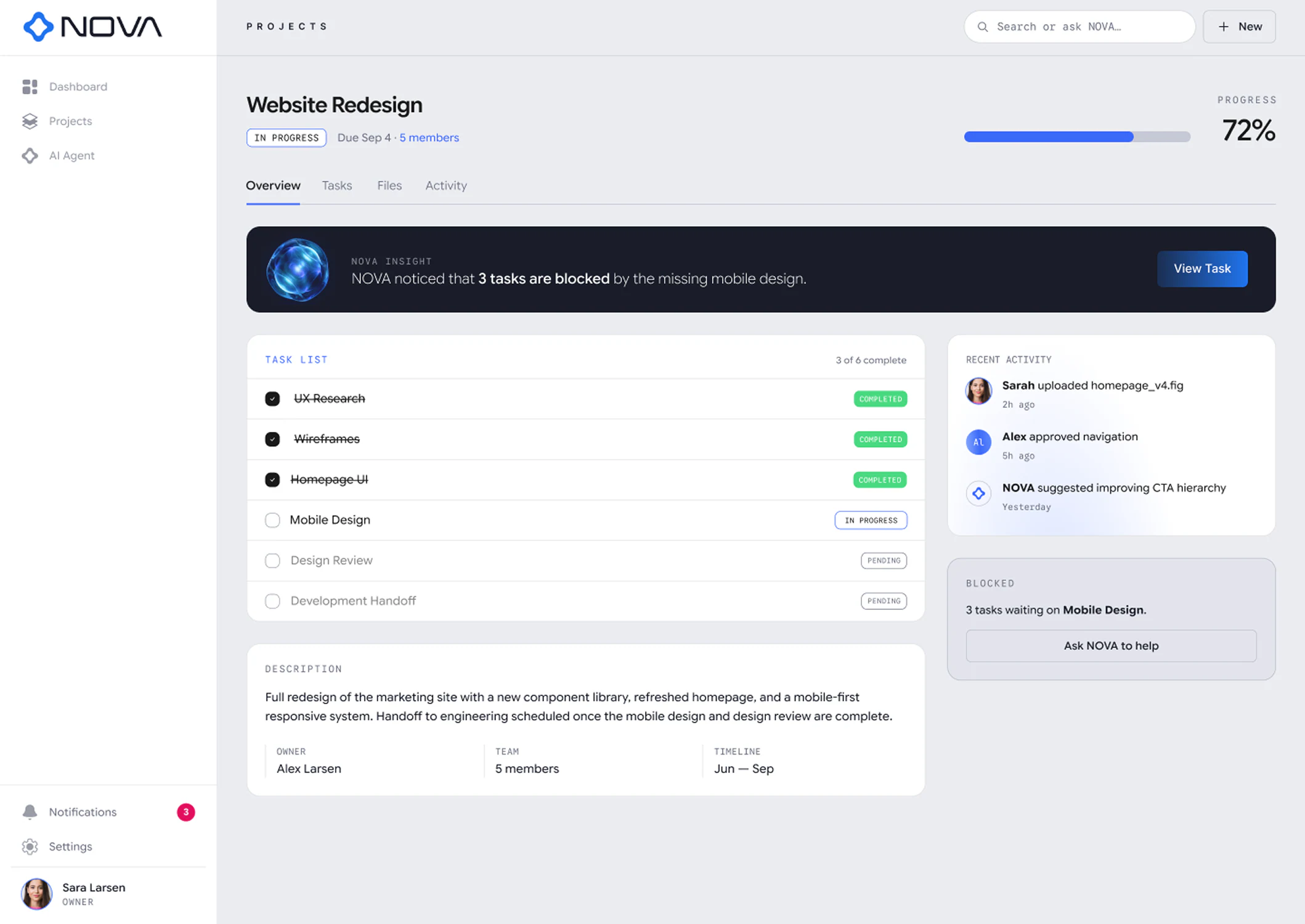
Task: Click the search magnifier icon
Action: point(983,26)
